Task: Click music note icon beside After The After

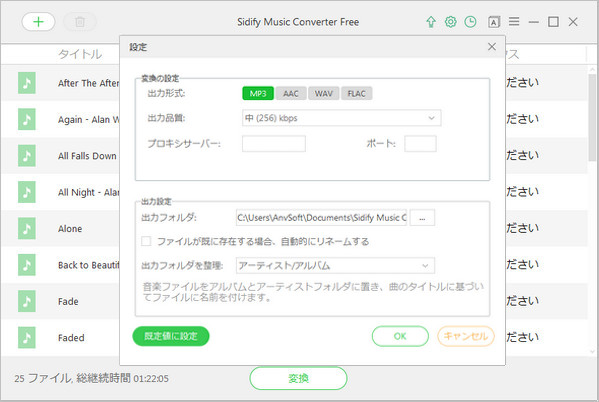Action: 27,83
